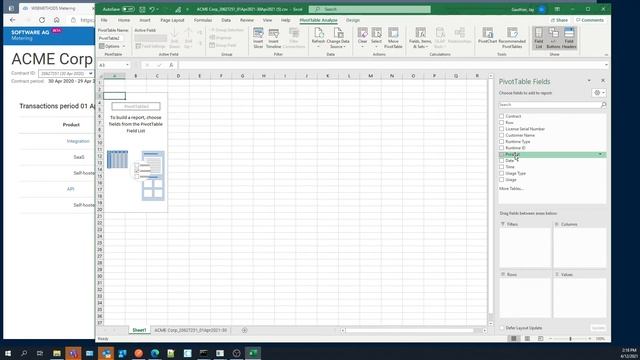Click the add new sheet plus icon

click(244, 330)
